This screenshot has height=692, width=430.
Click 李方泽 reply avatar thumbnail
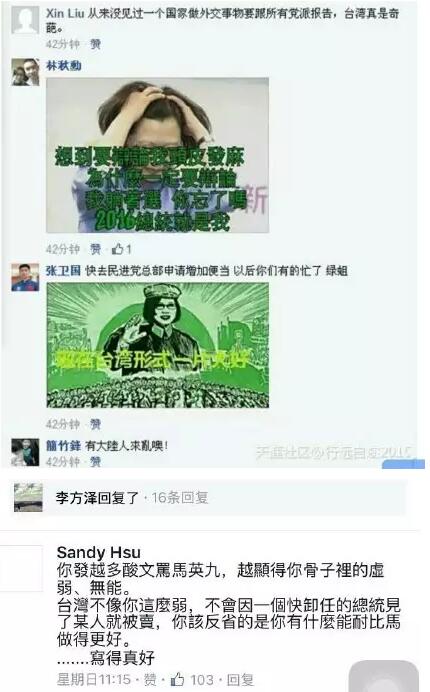click(x=28, y=497)
